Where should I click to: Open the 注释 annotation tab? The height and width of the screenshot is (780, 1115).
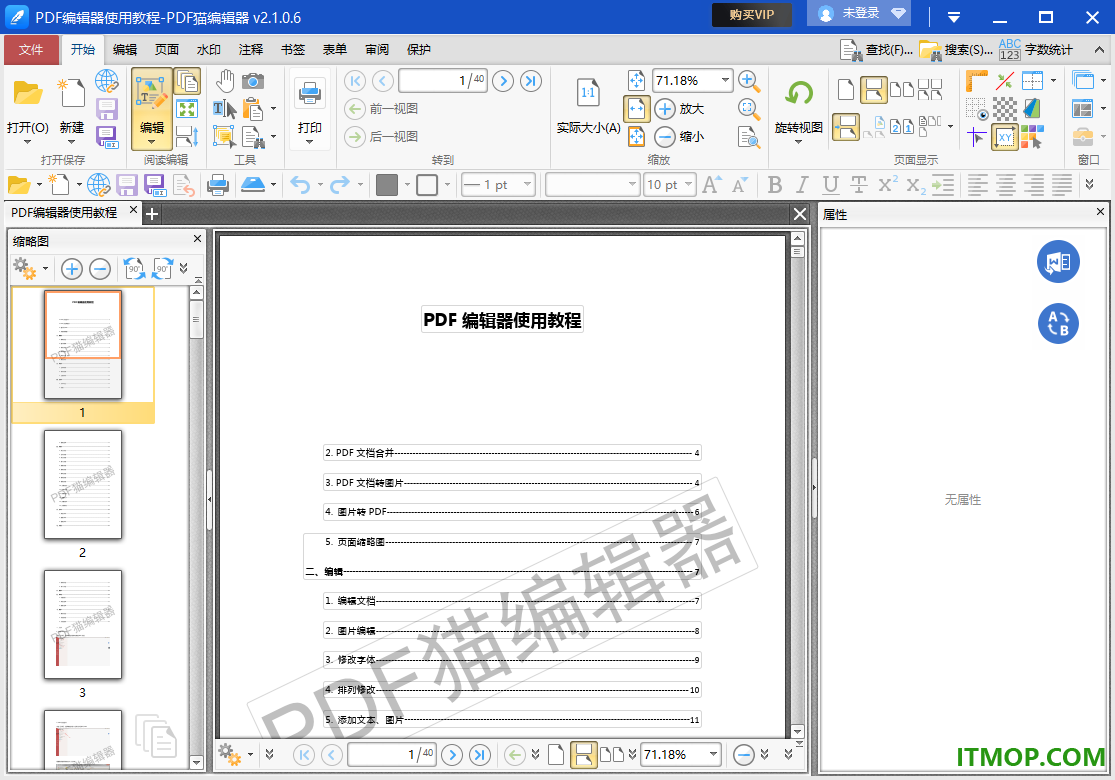[250, 50]
